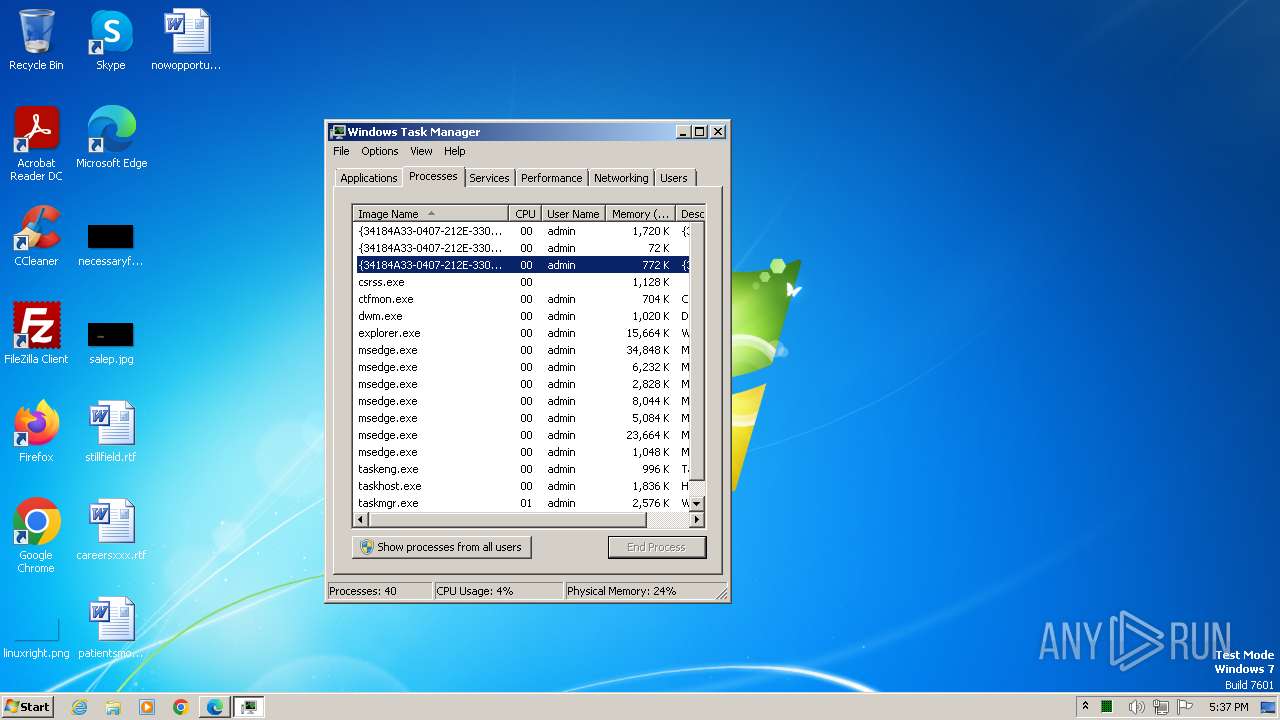The width and height of the screenshot is (1280, 720).
Task: Click the Task Manager taskbar button
Action: (x=249, y=707)
